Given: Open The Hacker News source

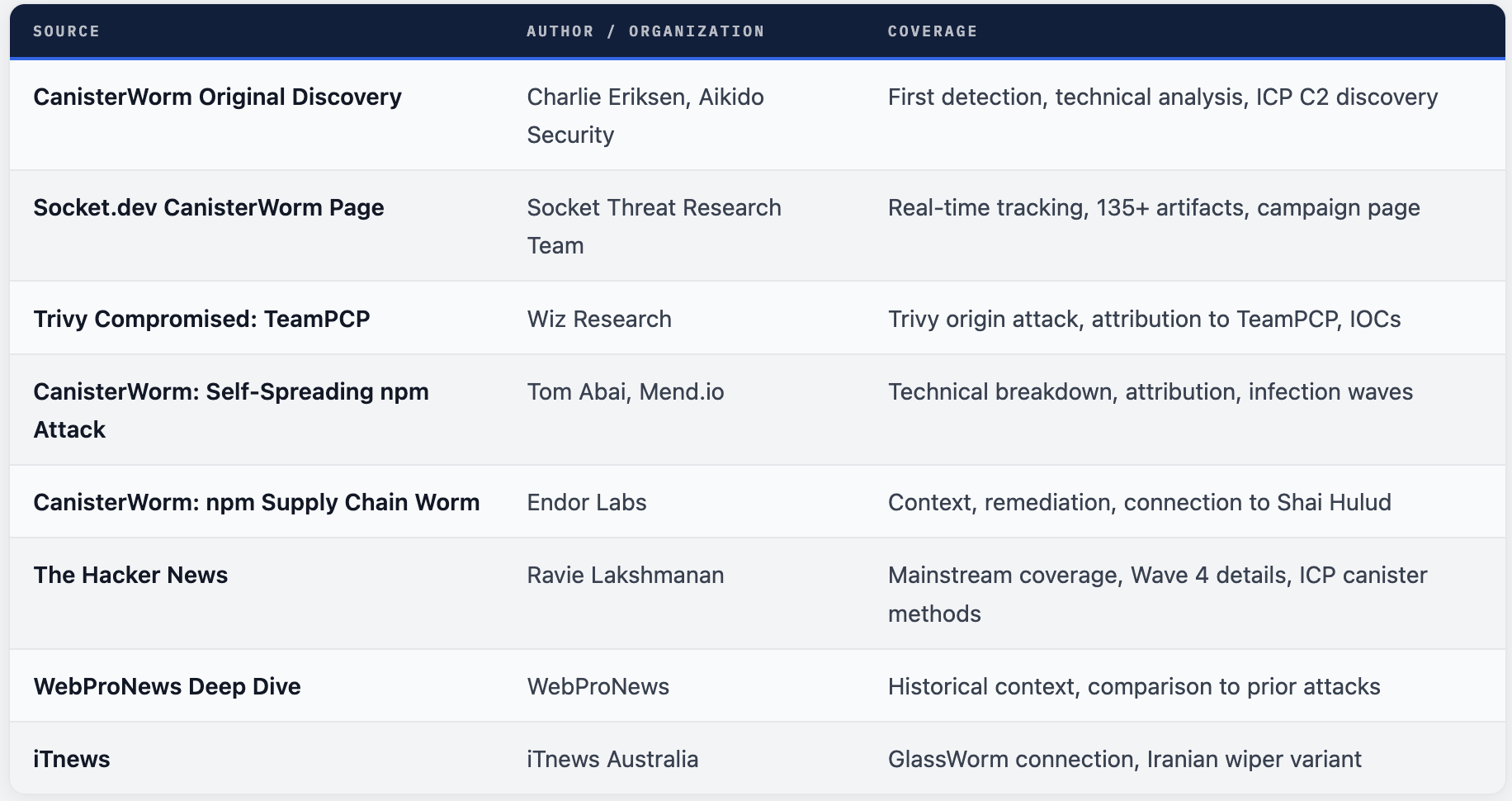Looking at the screenshot, I should (130, 576).
